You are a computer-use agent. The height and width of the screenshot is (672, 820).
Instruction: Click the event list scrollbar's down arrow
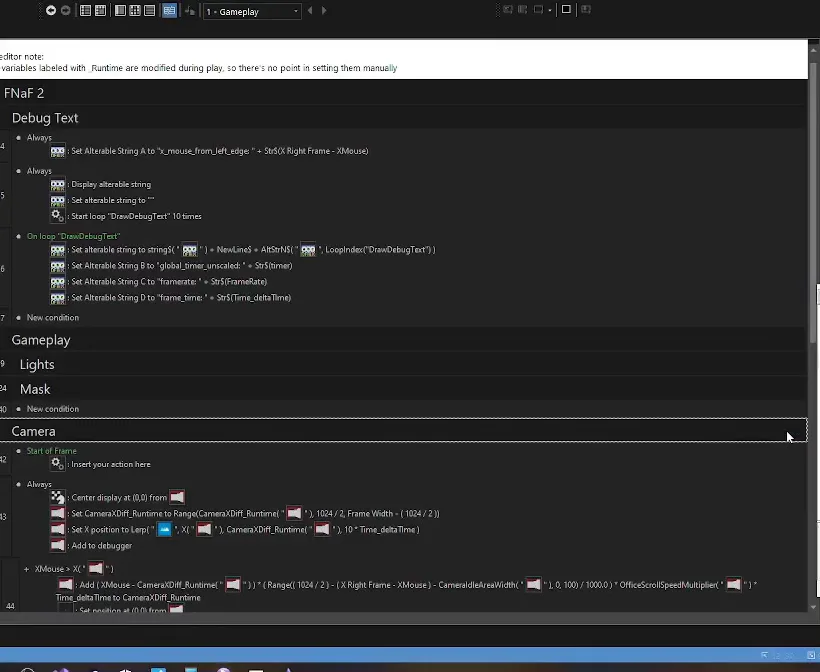(813, 607)
